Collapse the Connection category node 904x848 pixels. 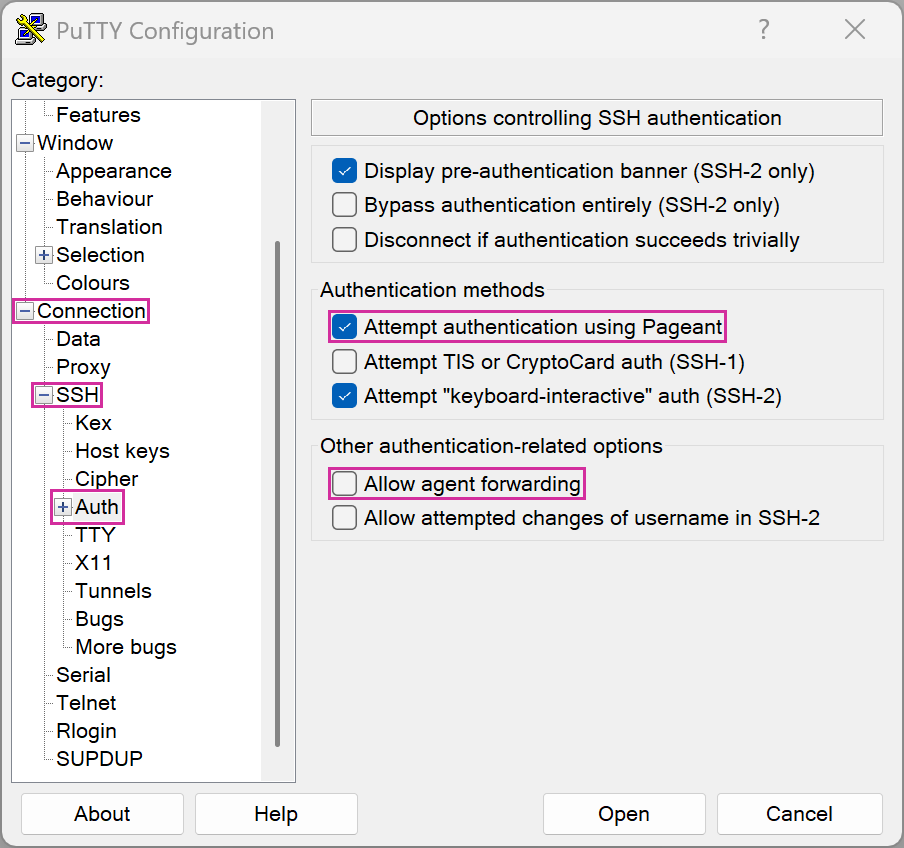tap(25, 311)
